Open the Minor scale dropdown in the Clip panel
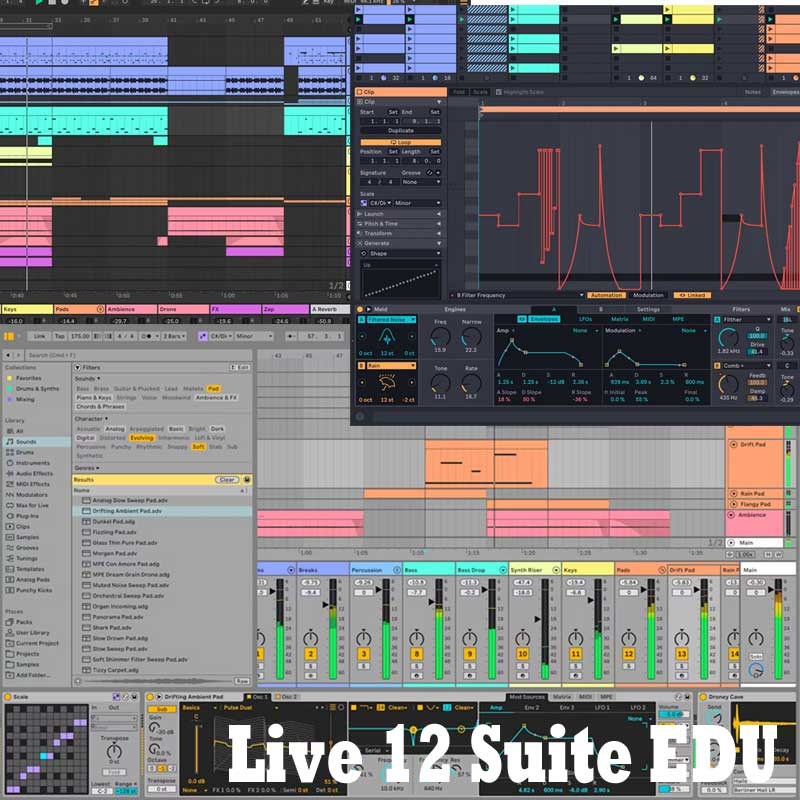This screenshot has height=800, width=800. [418, 202]
